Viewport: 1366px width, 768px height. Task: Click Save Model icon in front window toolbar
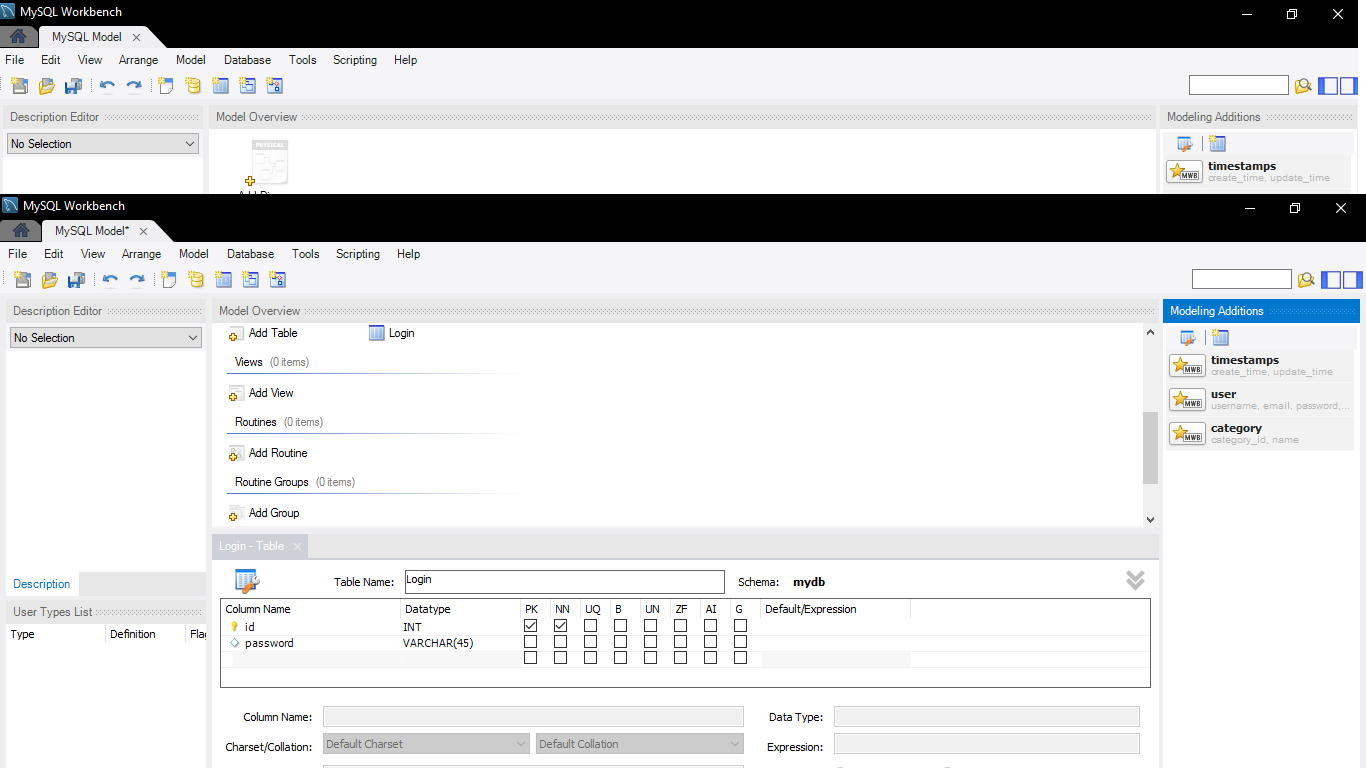pos(76,280)
